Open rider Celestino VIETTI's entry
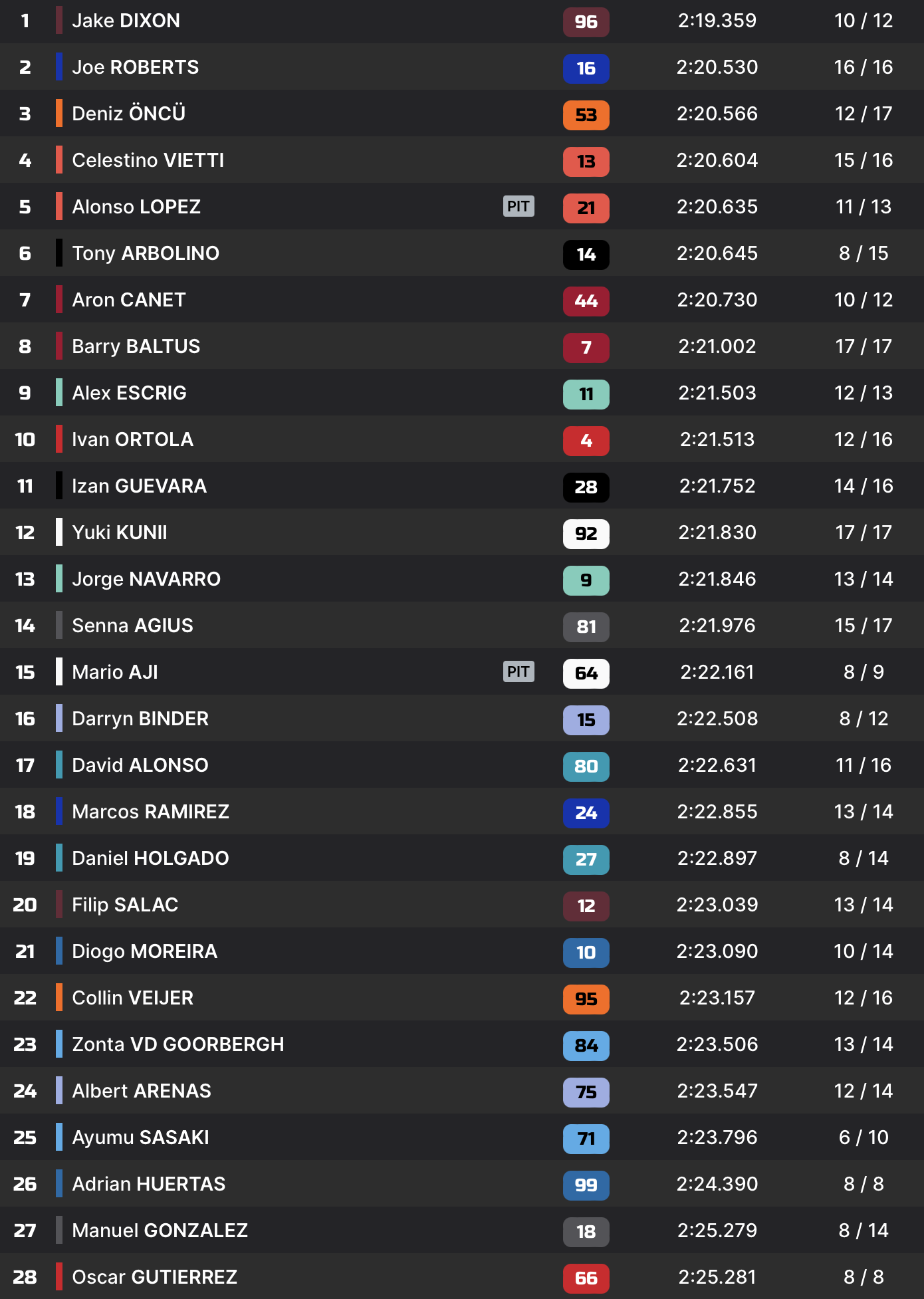924x1299 pixels. pyautogui.click(x=148, y=160)
